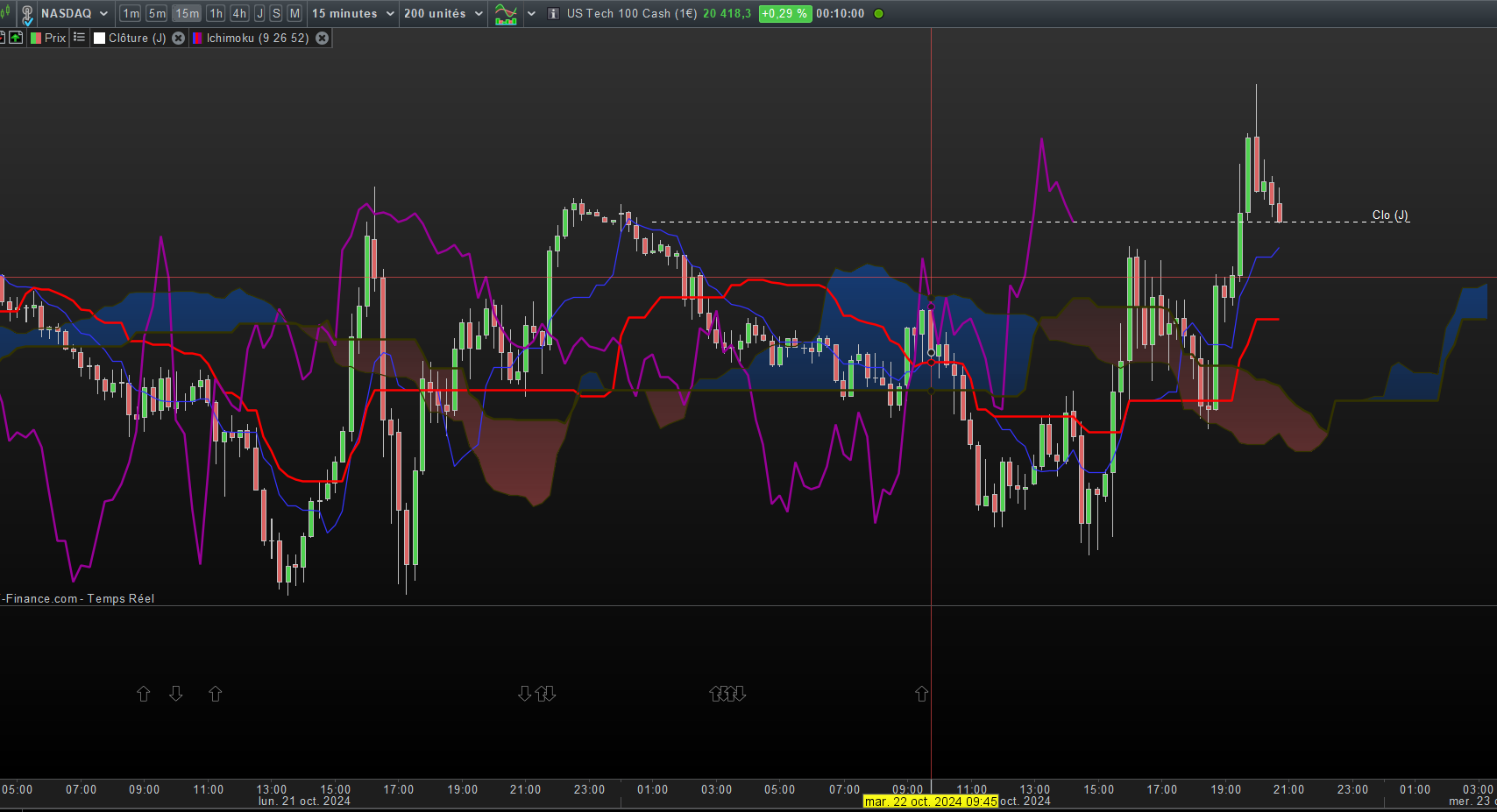Screen dimensions: 1497x812
Task: Click the 13:00 Monday time axis label
Action: tap(272, 789)
